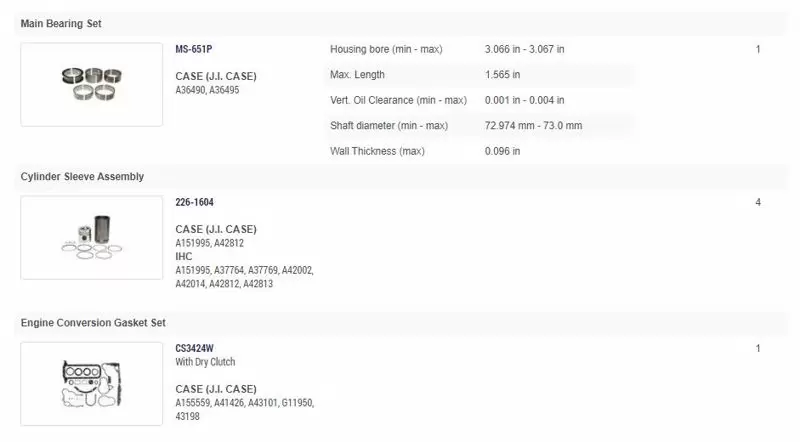Open part number CS3424W
This screenshot has height=442, width=800.
point(194,348)
